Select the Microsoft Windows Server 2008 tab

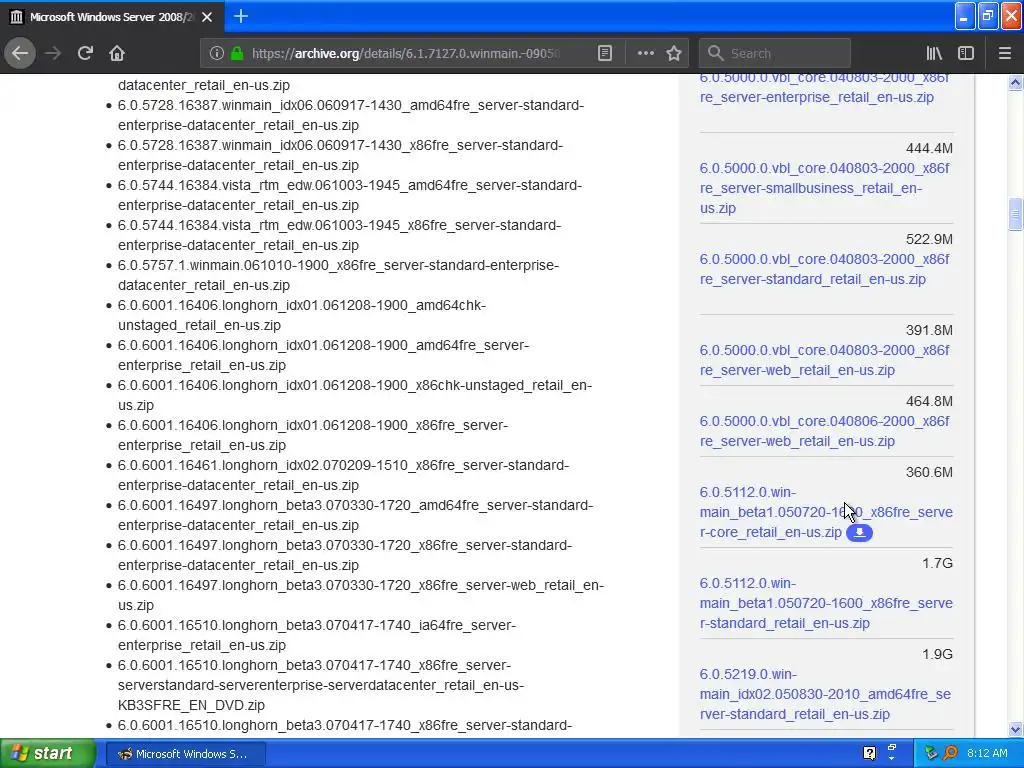112,17
